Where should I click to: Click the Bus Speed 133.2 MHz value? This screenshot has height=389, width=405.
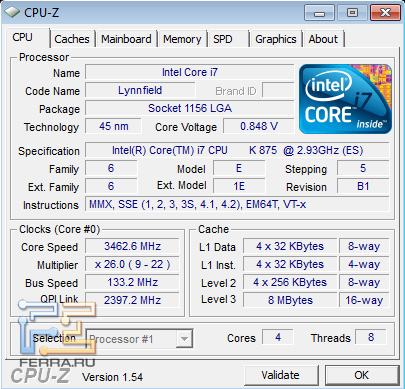[x=132, y=282]
